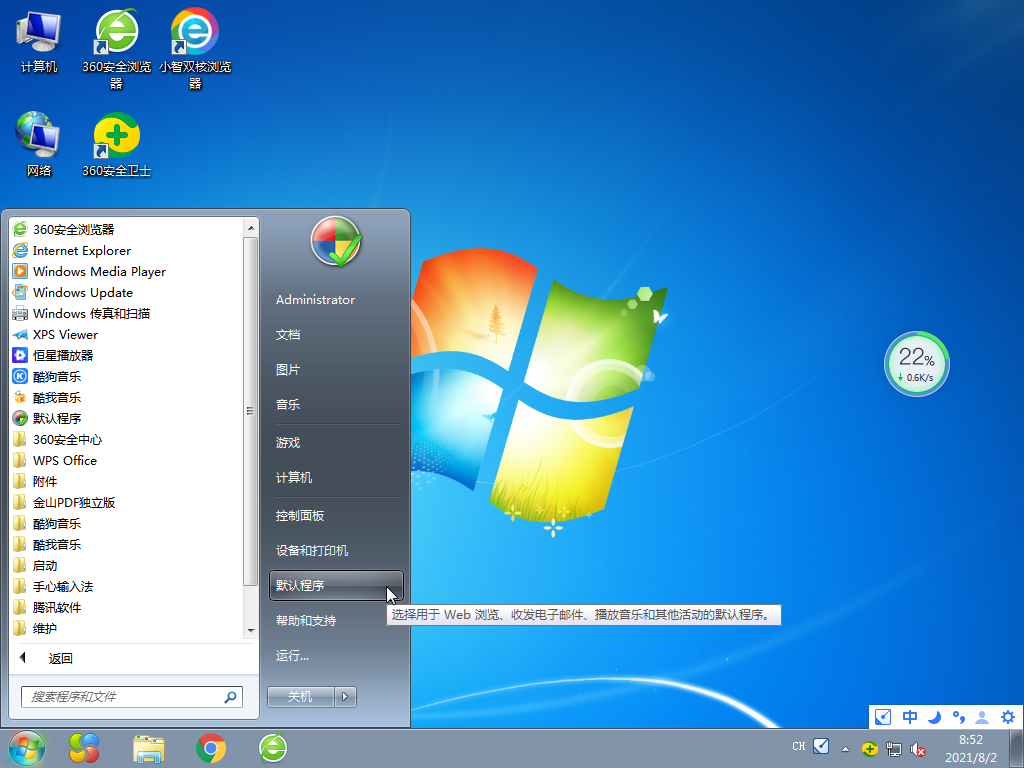
Task: Check the 360 speed ball showing 22%
Action: pyautogui.click(x=916, y=363)
